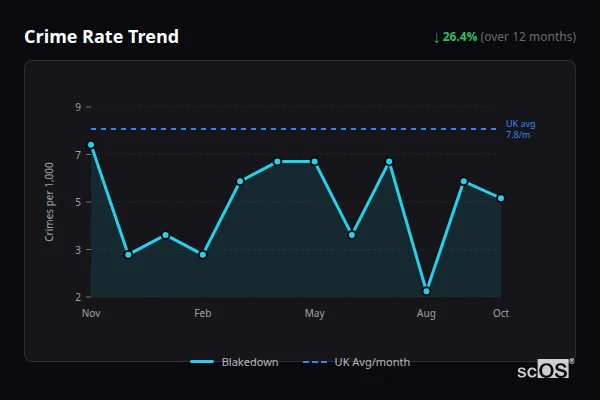Viewport: 600px width, 400px height.
Task: Click the y-axis value 7
Action: pos(78,155)
